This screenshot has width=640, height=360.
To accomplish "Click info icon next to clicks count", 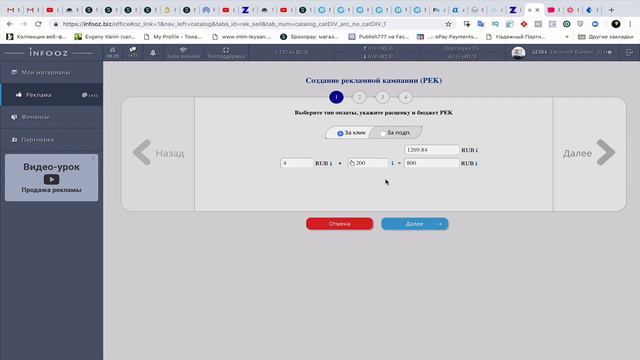I will (393, 163).
